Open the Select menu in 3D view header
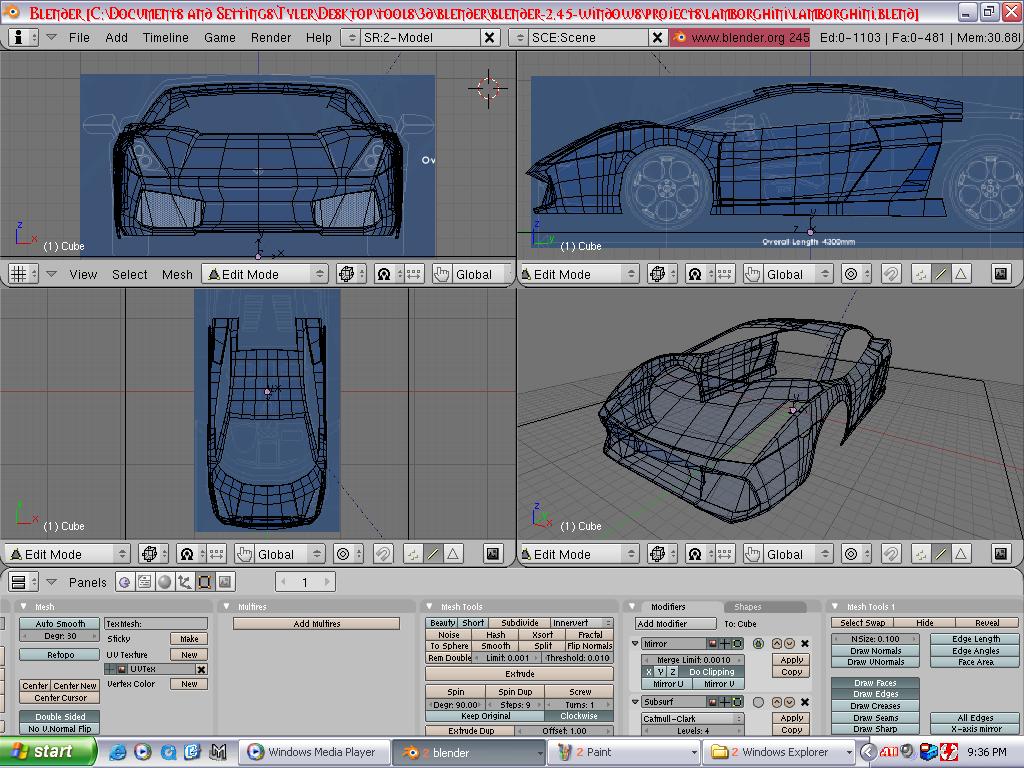The height and width of the screenshot is (768, 1024). click(129, 274)
